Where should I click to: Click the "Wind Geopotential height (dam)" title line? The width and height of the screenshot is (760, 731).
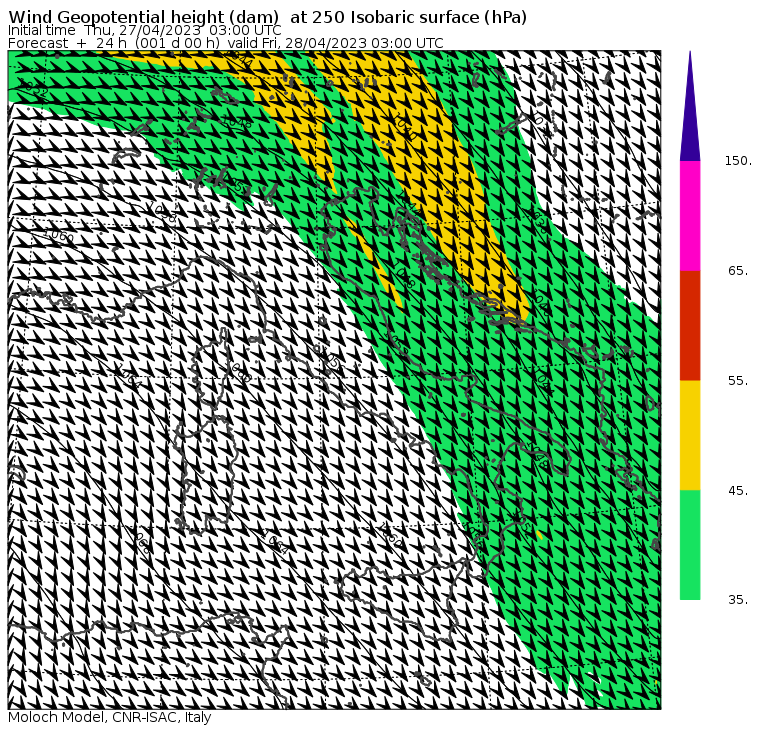[268, 17]
